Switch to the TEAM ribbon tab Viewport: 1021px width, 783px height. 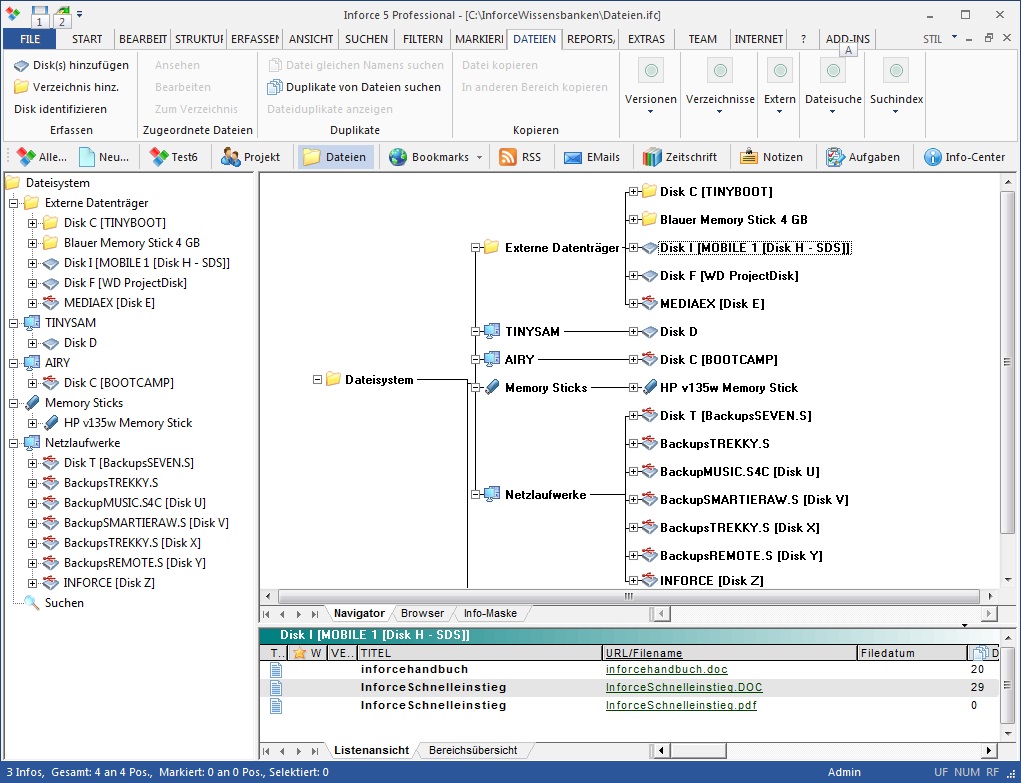point(702,39)
